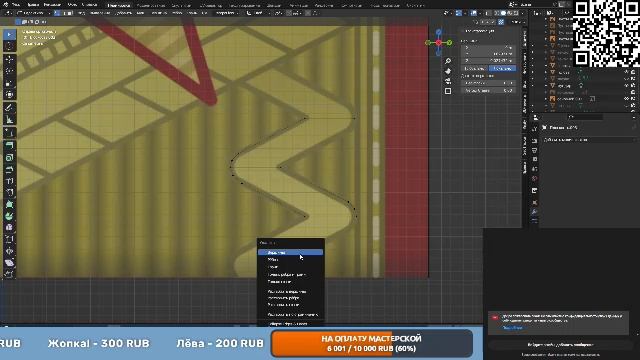Select the Spin tool
This screenshot has width=640, height=360.
(9, 216)
